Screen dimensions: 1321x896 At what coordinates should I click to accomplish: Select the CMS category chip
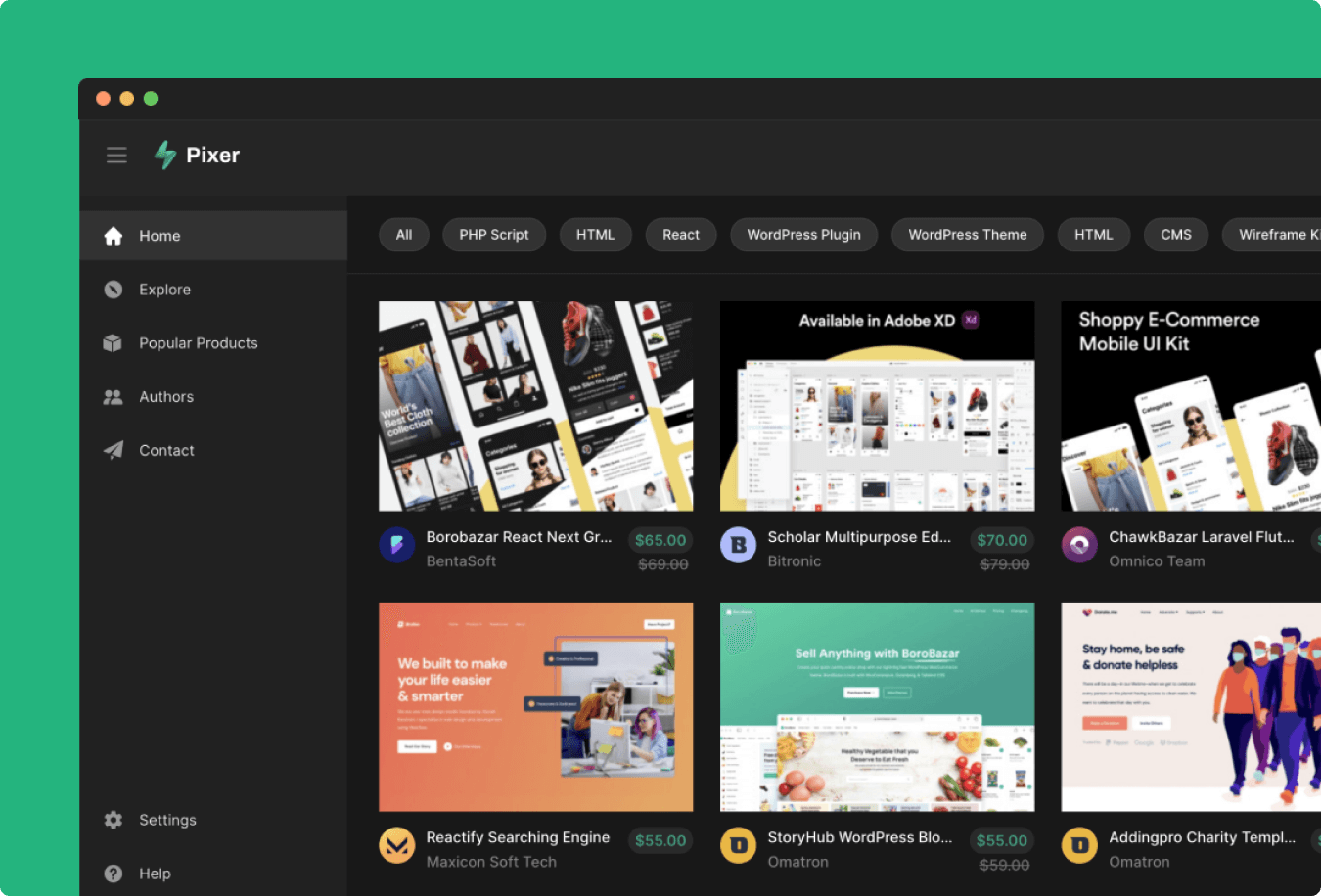(x=1175, y=235)
